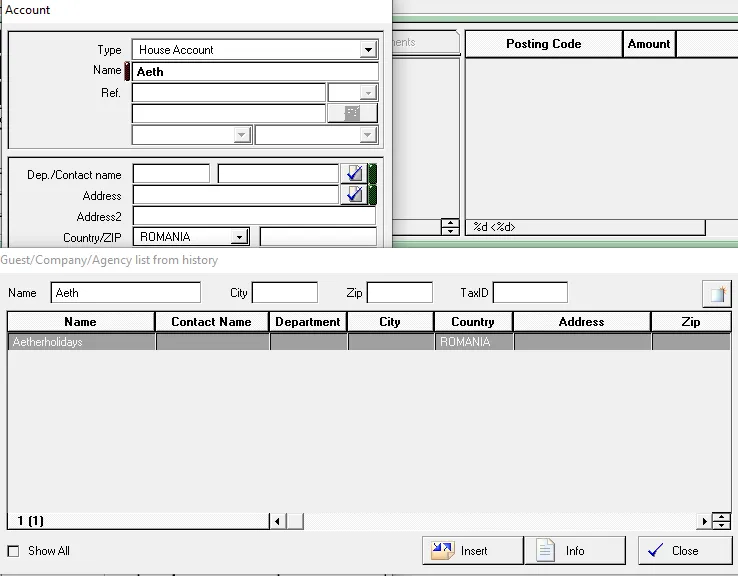Click the Contact name input field

(278, 174)
